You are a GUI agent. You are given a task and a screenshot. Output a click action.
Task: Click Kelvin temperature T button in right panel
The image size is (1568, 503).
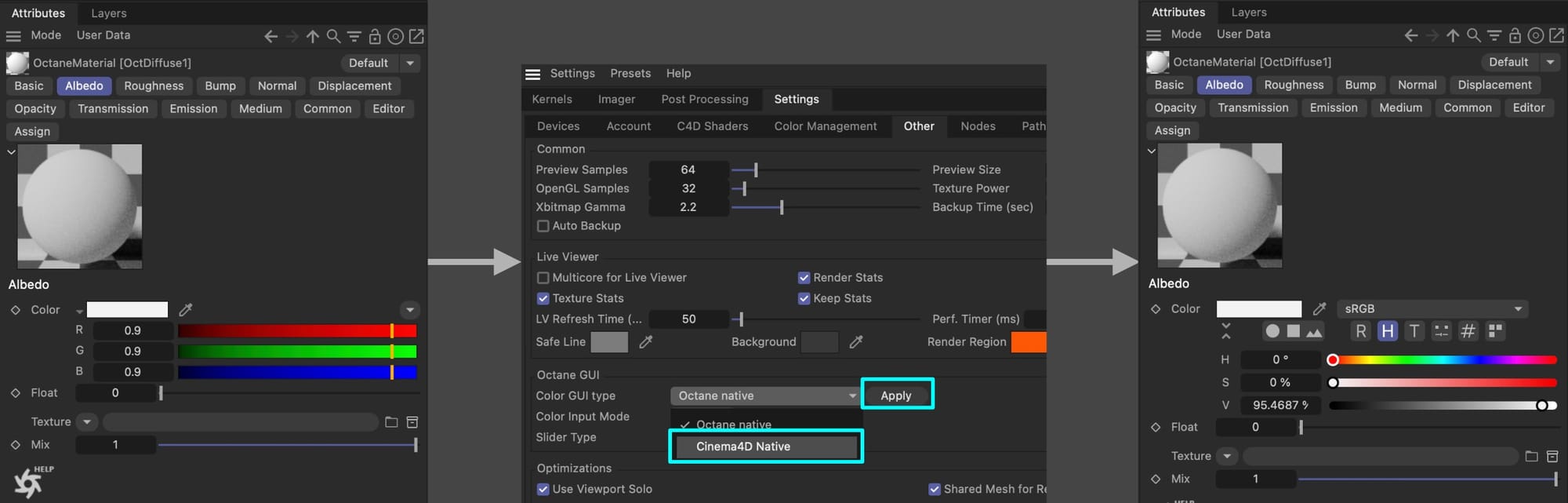1414,331
